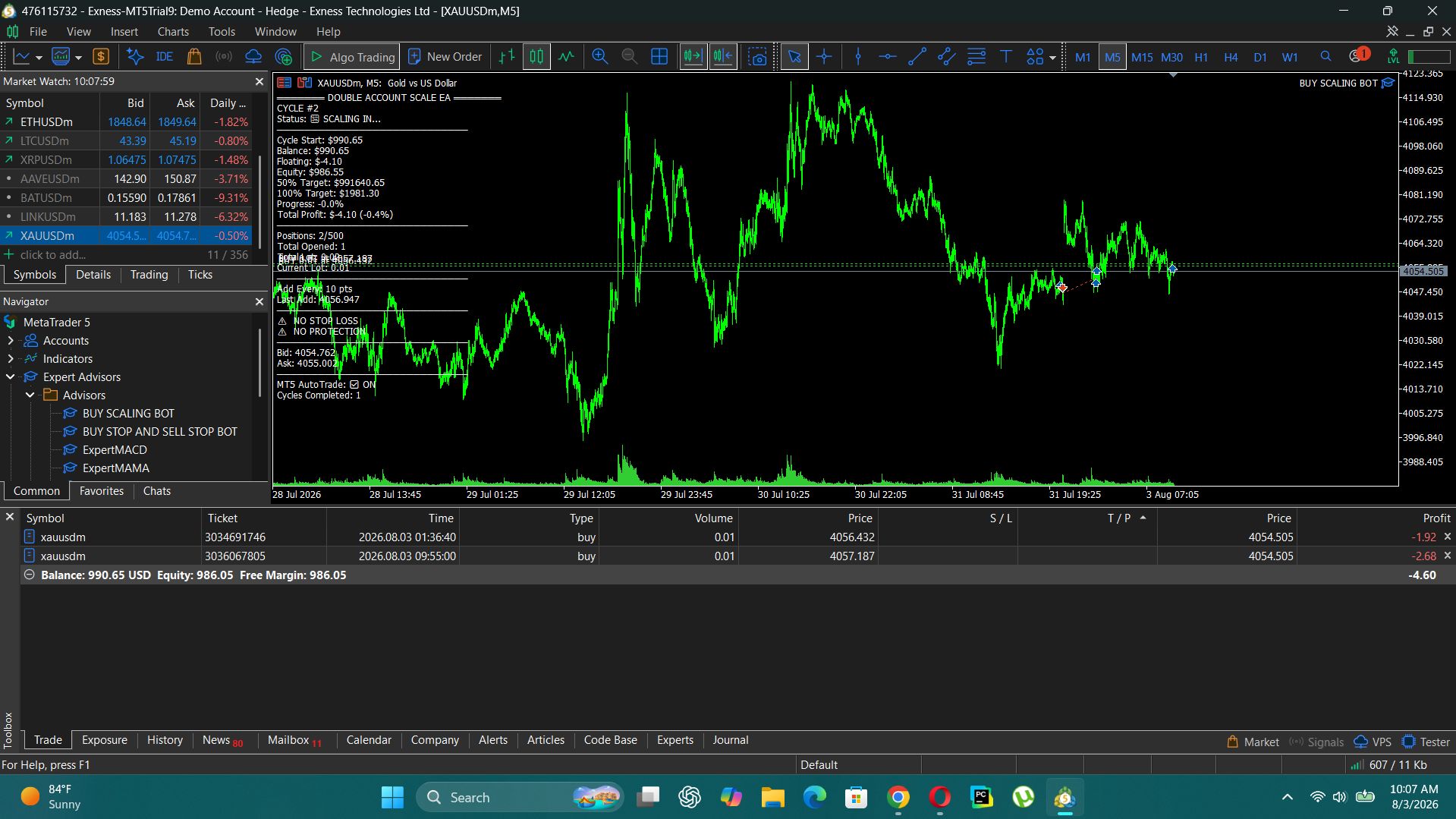1456x819 pixels.
Task: Open the copy-trading signal icon with plus
Action: point(284,57)
